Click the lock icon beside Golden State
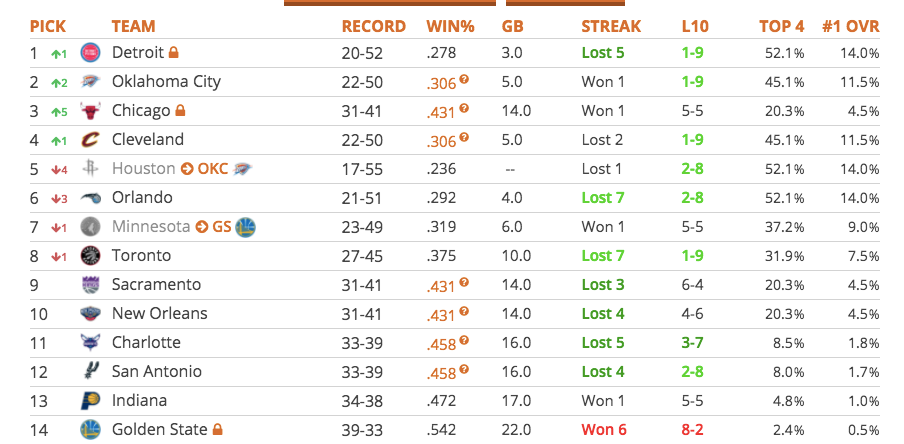The height and width of the screenshot is (444, 904). point(216,429)
